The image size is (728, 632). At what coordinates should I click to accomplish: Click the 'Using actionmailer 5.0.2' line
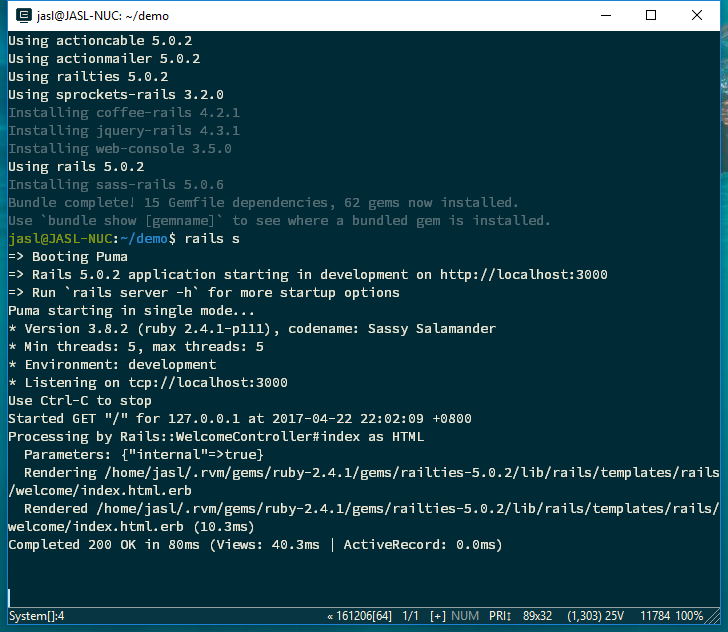pos(104,59)
